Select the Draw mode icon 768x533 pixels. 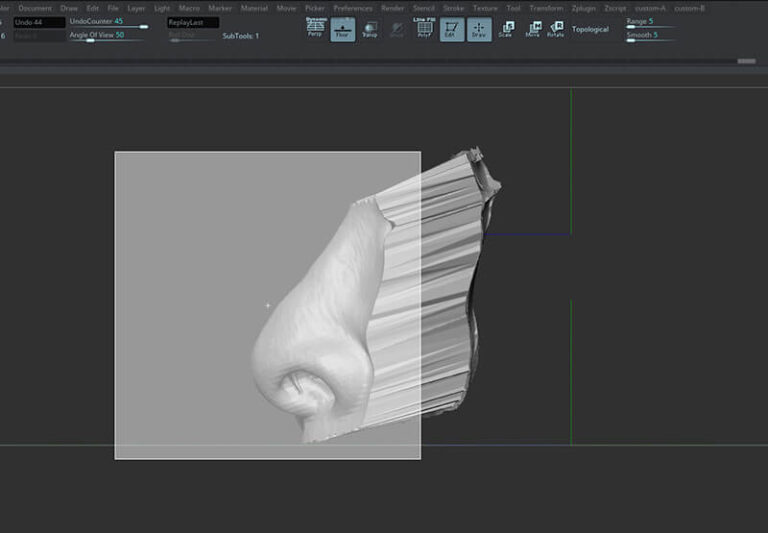(479, 29)
